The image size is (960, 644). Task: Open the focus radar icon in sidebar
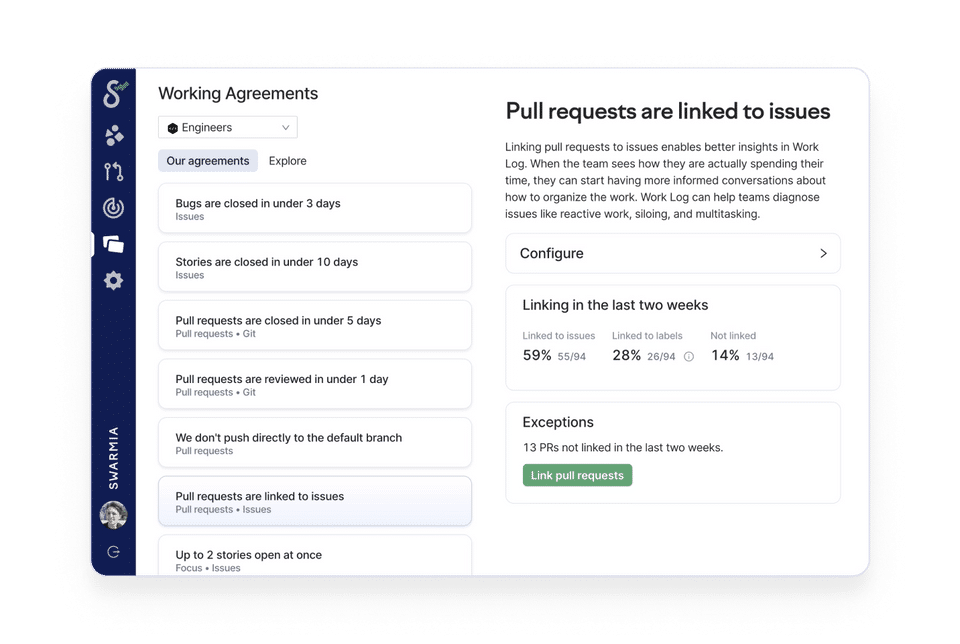(x=114, y=208)
